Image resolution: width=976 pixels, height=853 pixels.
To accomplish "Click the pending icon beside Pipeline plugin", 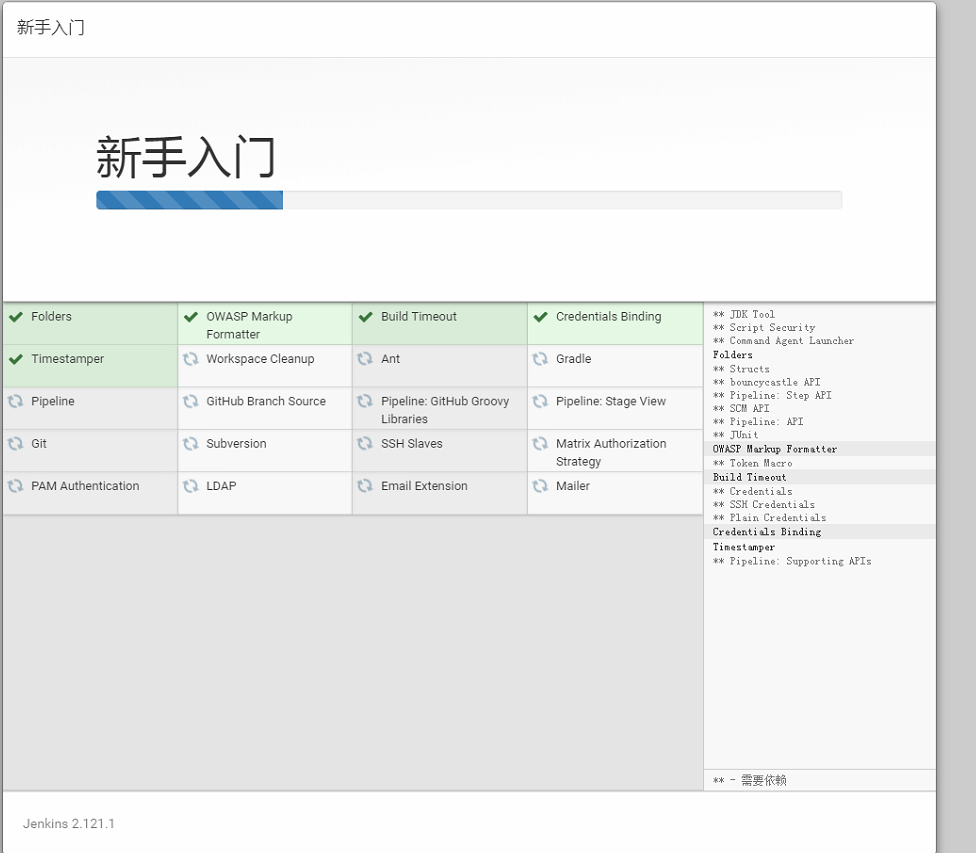I will tap(16, 402).
